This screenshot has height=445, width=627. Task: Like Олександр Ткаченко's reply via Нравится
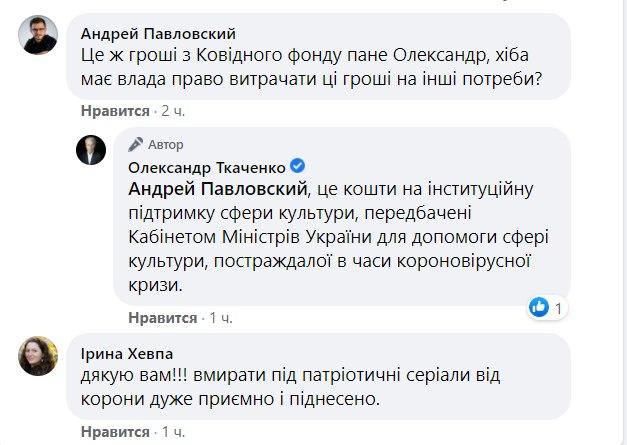(x=163, y=317)
